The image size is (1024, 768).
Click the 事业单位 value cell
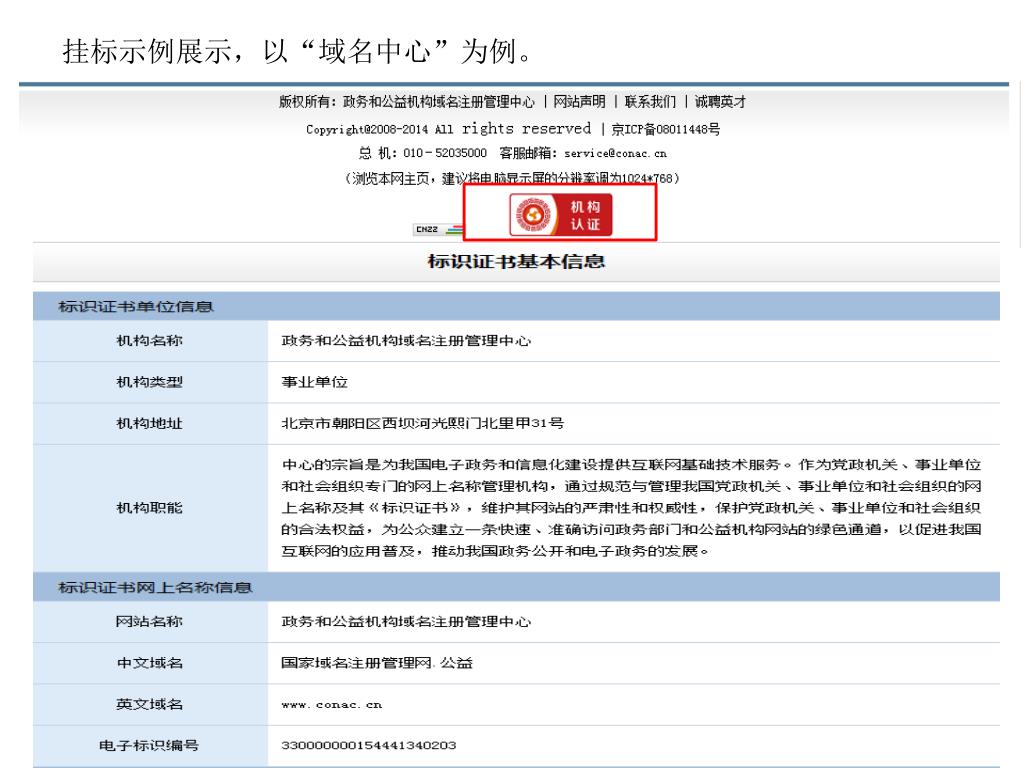coord(633,382)
